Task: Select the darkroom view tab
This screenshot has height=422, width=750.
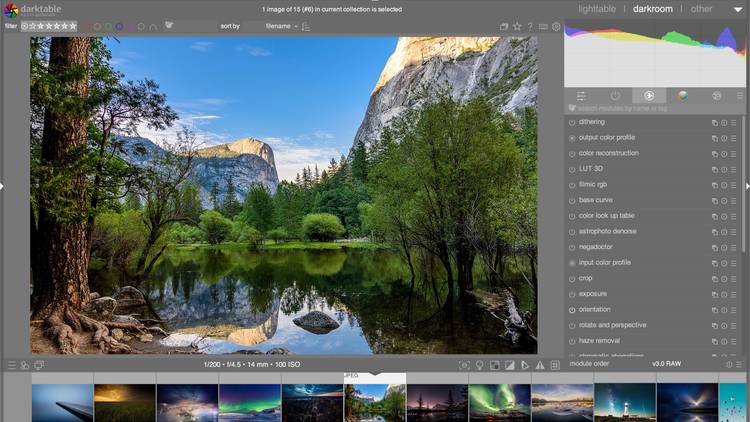Action: click(652, 9)
